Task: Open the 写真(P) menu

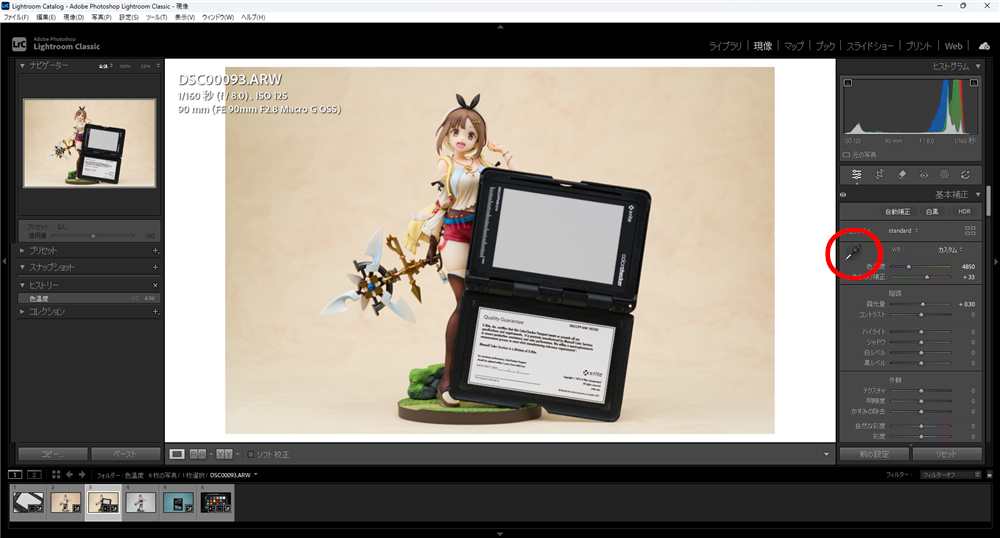Action: point(101,17)
